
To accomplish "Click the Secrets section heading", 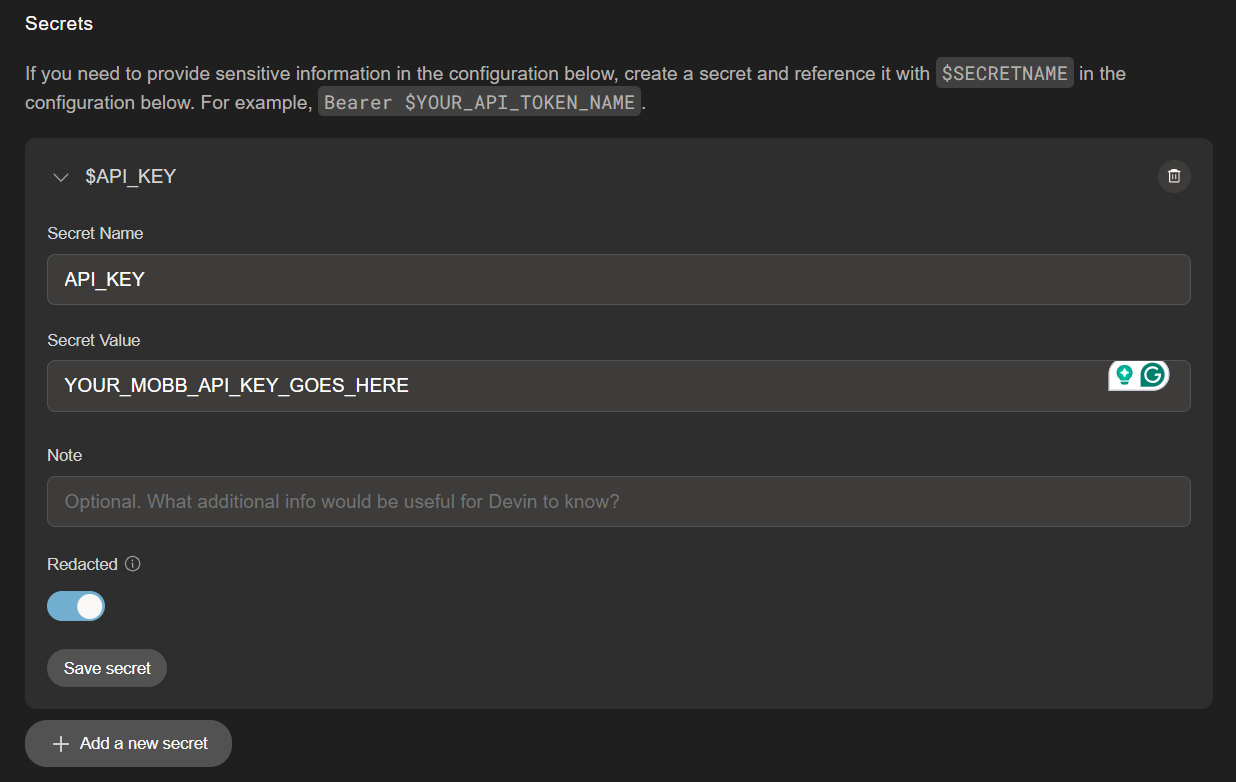I will tap(59, 24).
